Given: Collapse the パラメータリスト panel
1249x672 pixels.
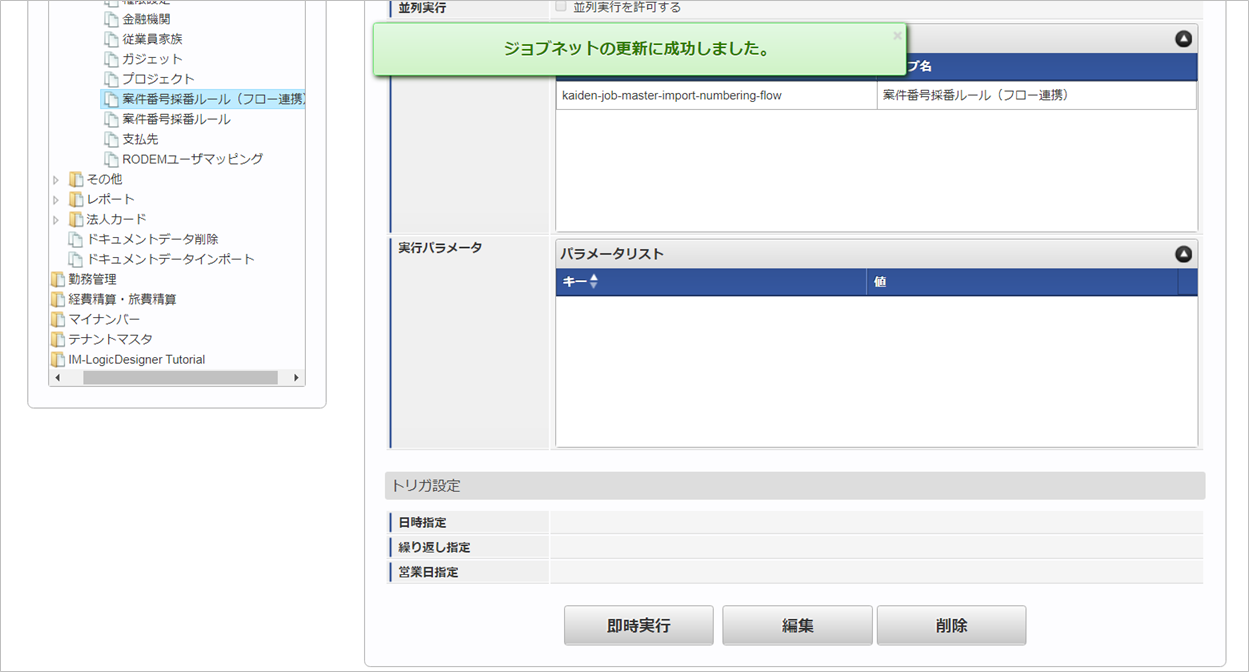Looking at the screenshot, I should (x=1183, y=254).
